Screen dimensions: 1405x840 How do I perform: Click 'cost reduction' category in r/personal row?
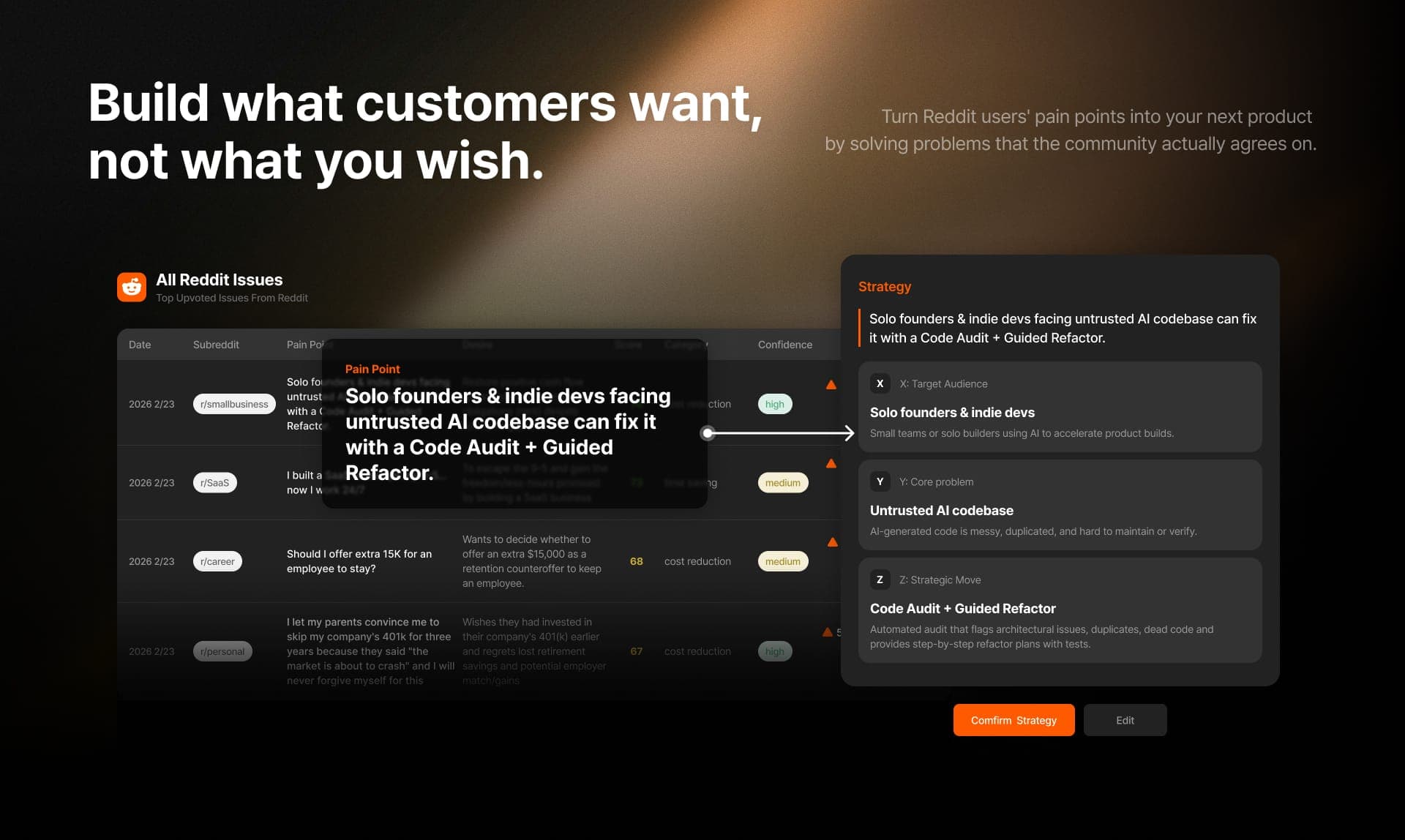[697, 651]
